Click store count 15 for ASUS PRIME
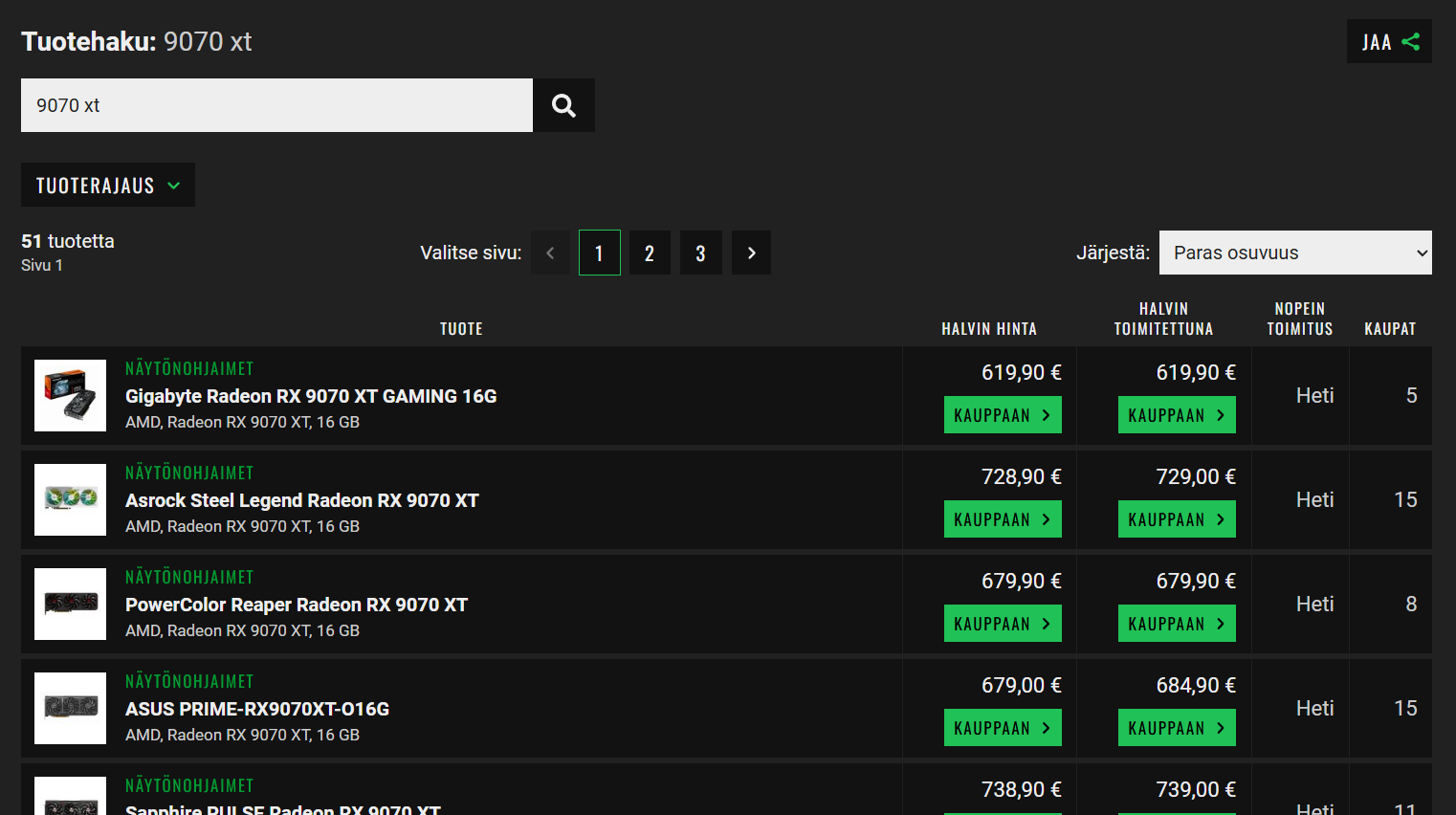This screenshot has width=1456, height=815. click(1405, 709)
